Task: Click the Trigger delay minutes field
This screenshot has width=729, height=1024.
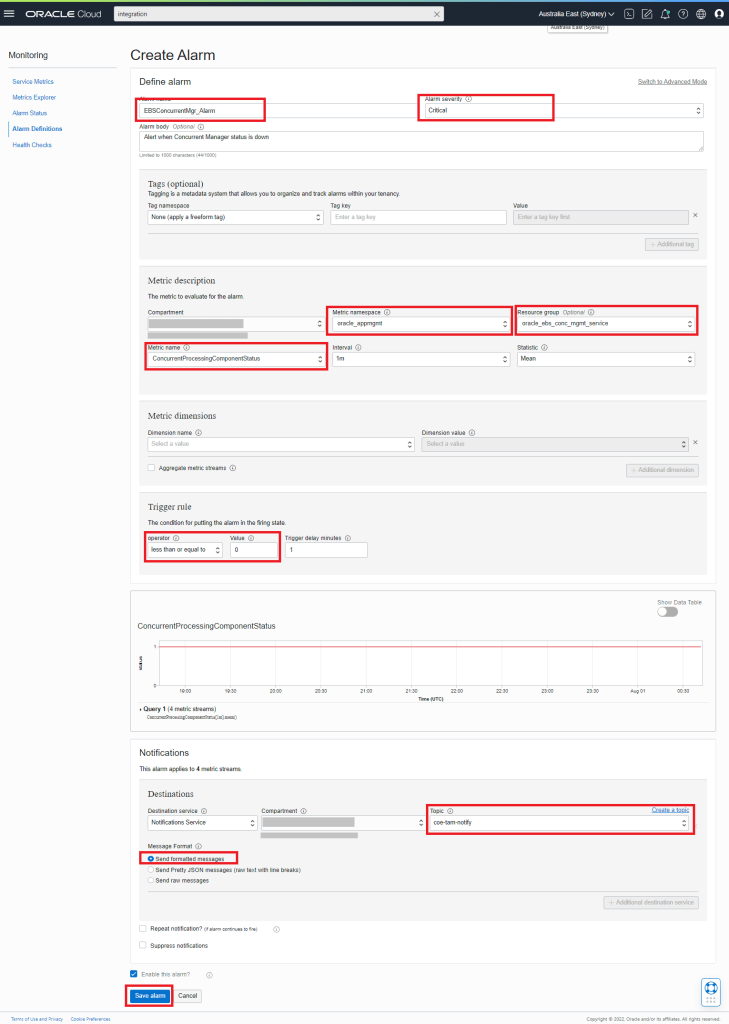Action: click(x=326, y=549)
